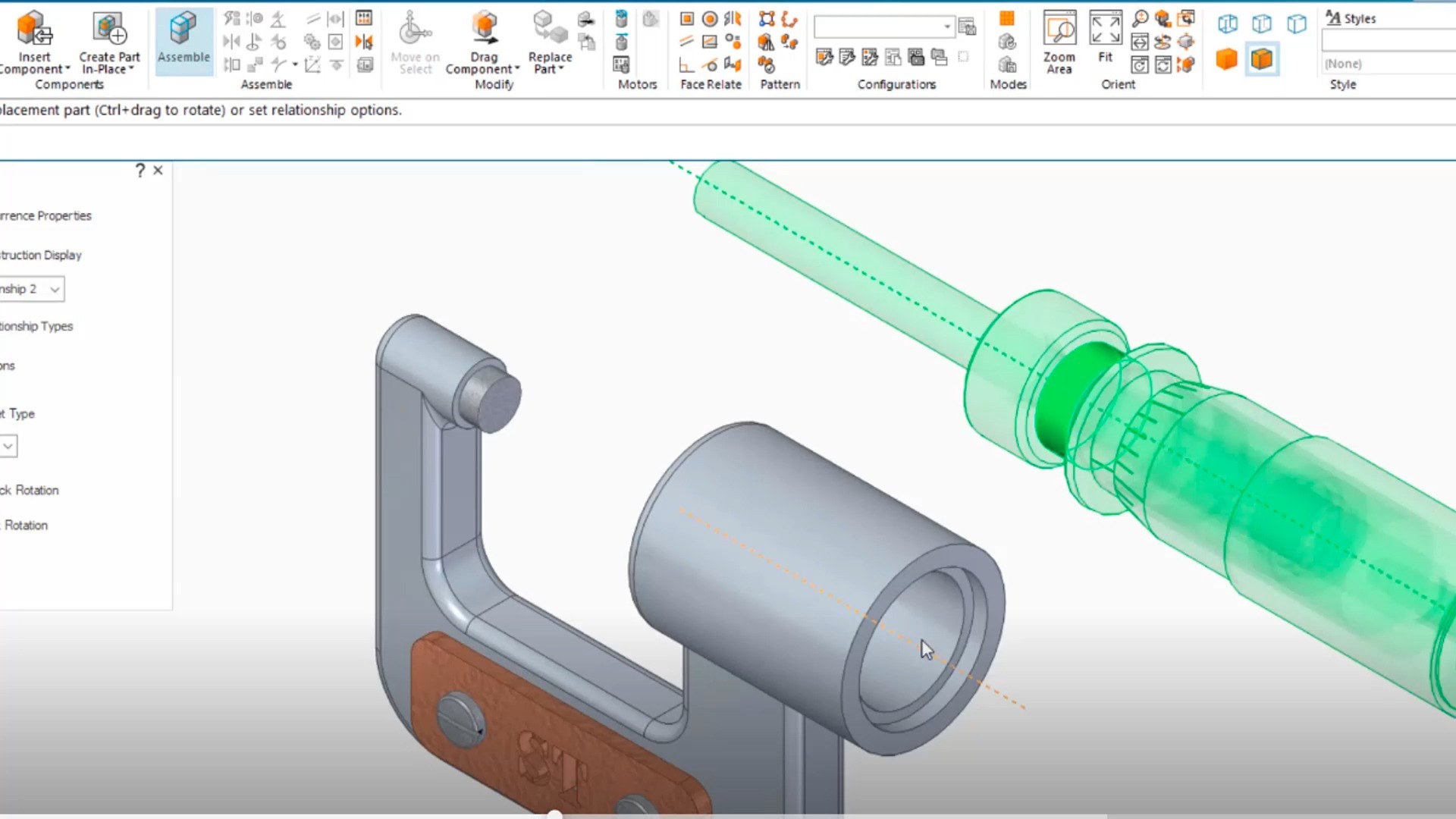Open the Relationship 2 dropdown

tap(54, 289)
